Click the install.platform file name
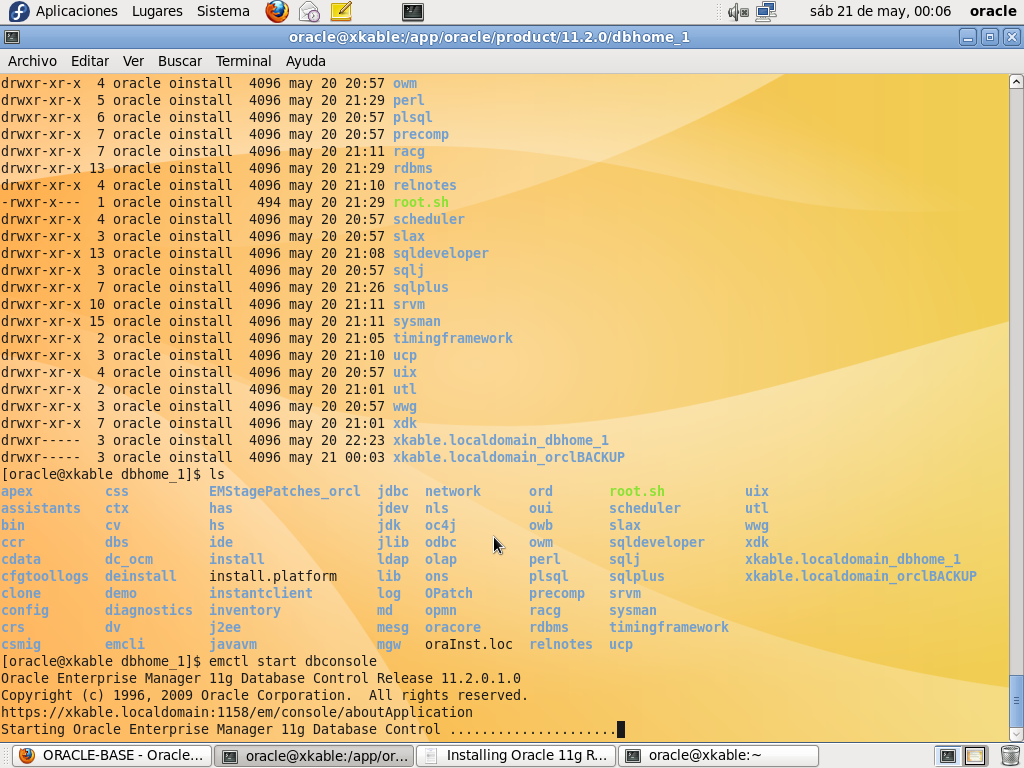1024x768 pixels. (x=272, y=576)
